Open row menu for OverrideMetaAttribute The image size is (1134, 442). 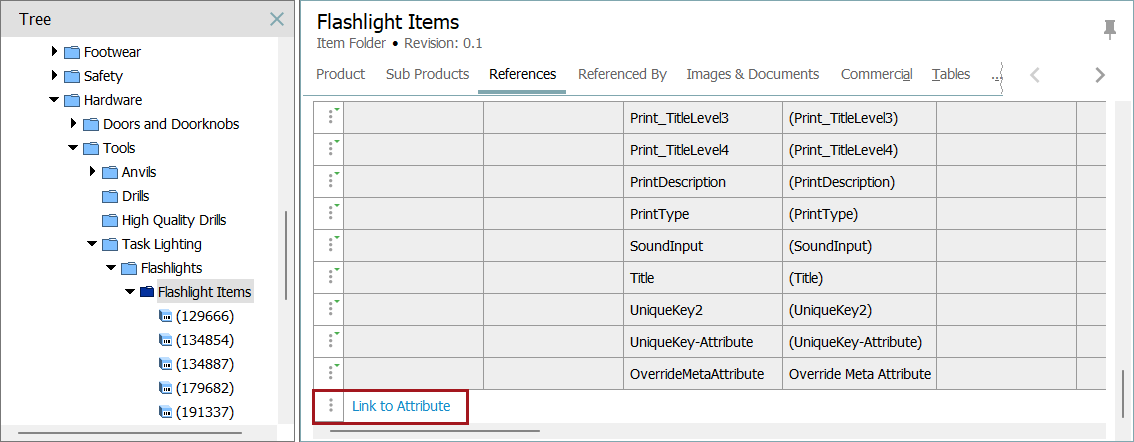click(331, 374)
